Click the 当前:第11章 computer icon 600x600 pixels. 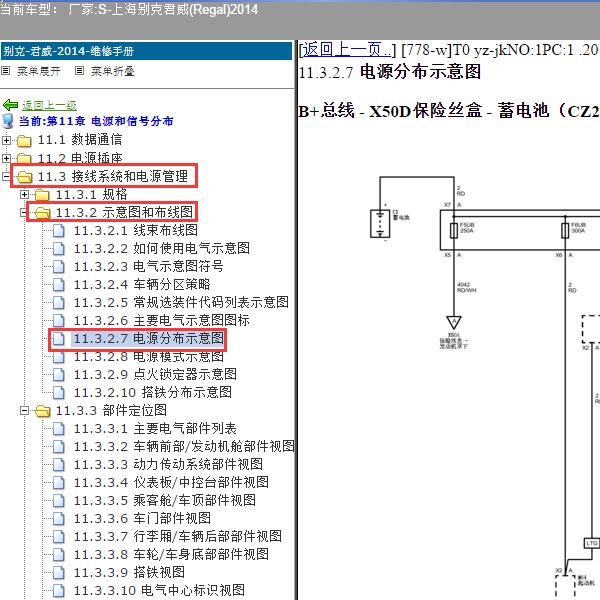click(x=8, y=121)
